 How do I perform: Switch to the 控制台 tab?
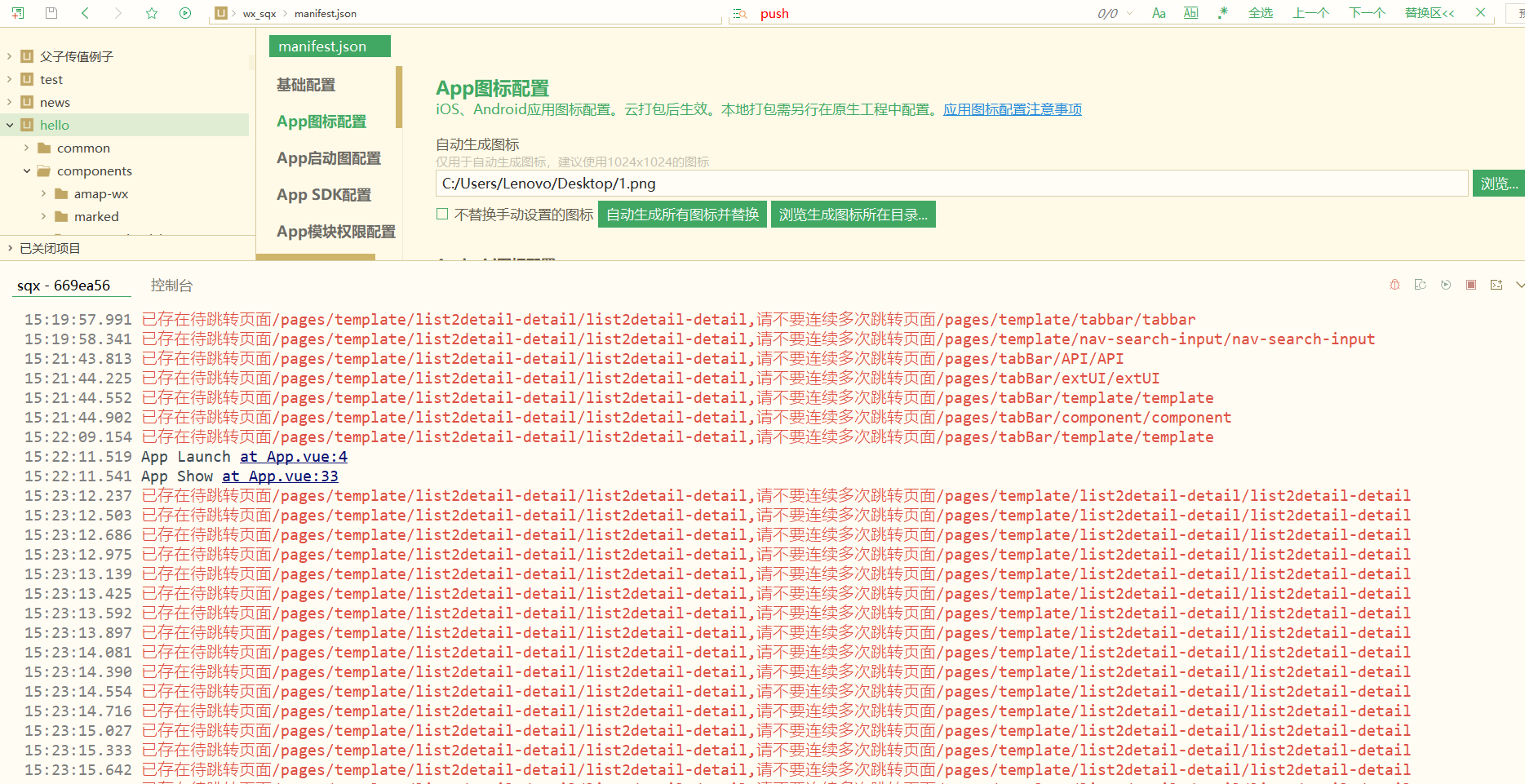click(x=171, y=286)
